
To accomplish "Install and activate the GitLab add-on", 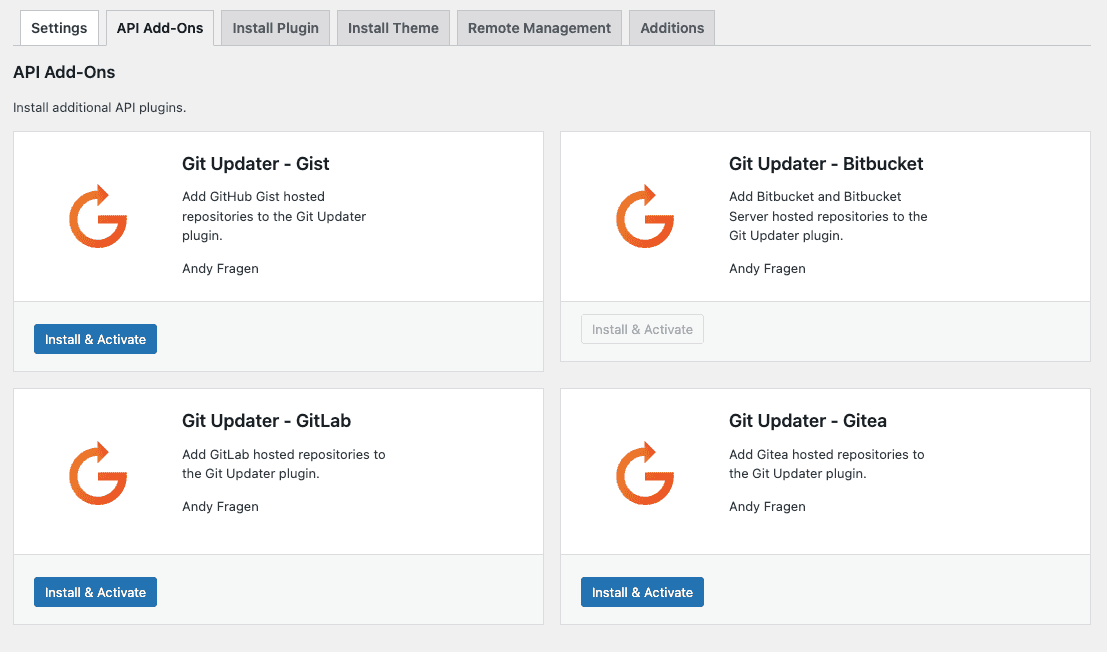I will 95,592.
